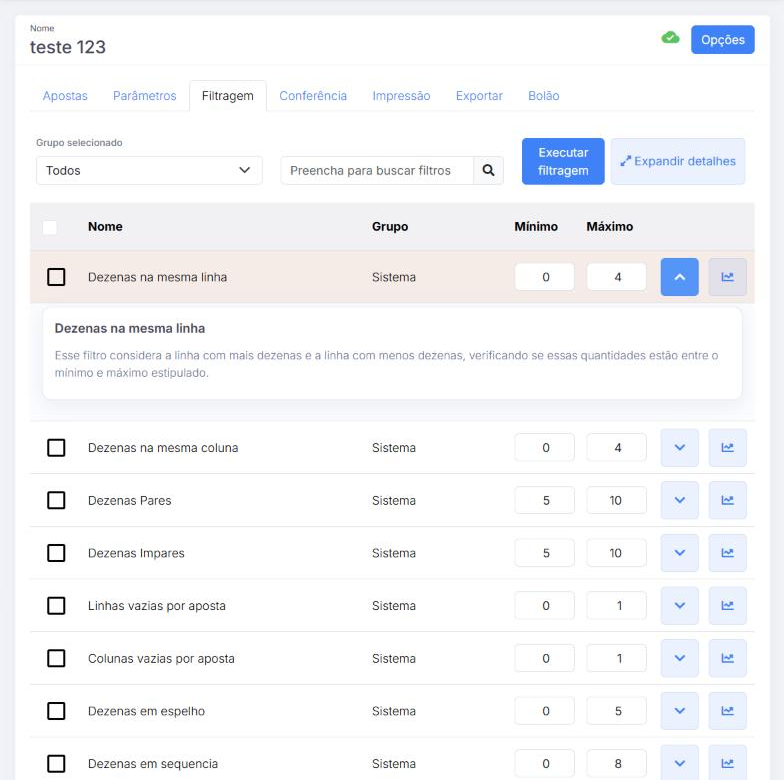Select the Filtragem tab

pyautogui.click(x=228, y=96)
